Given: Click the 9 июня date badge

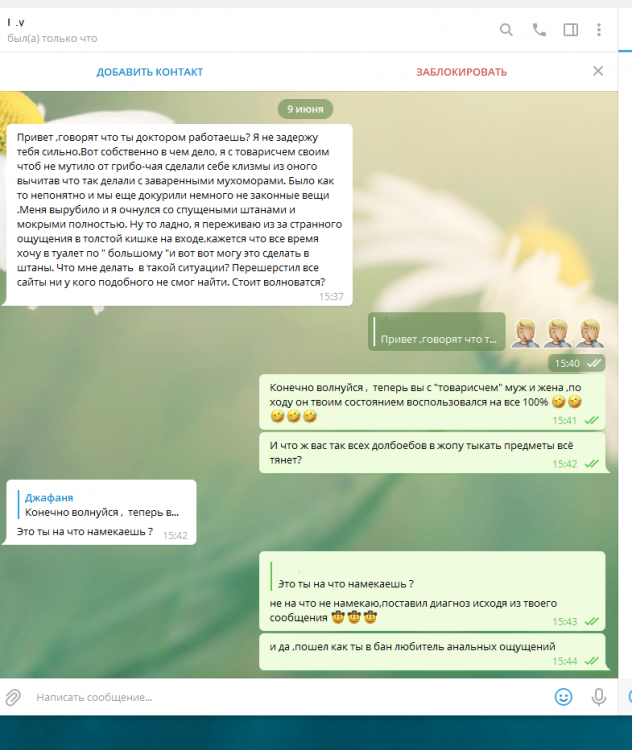Looking at the screenshot, I should pyautogui.click(x=305, y=109).
